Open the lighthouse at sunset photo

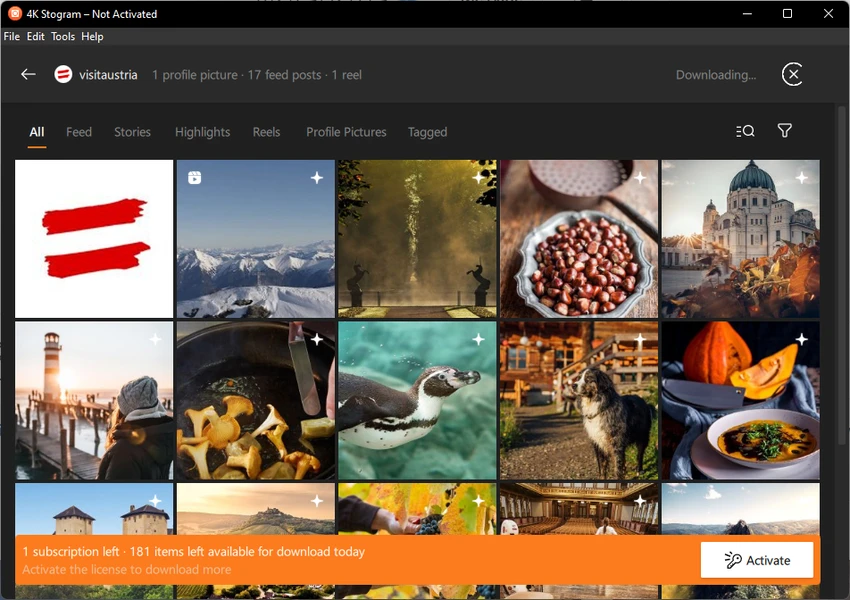94,400
